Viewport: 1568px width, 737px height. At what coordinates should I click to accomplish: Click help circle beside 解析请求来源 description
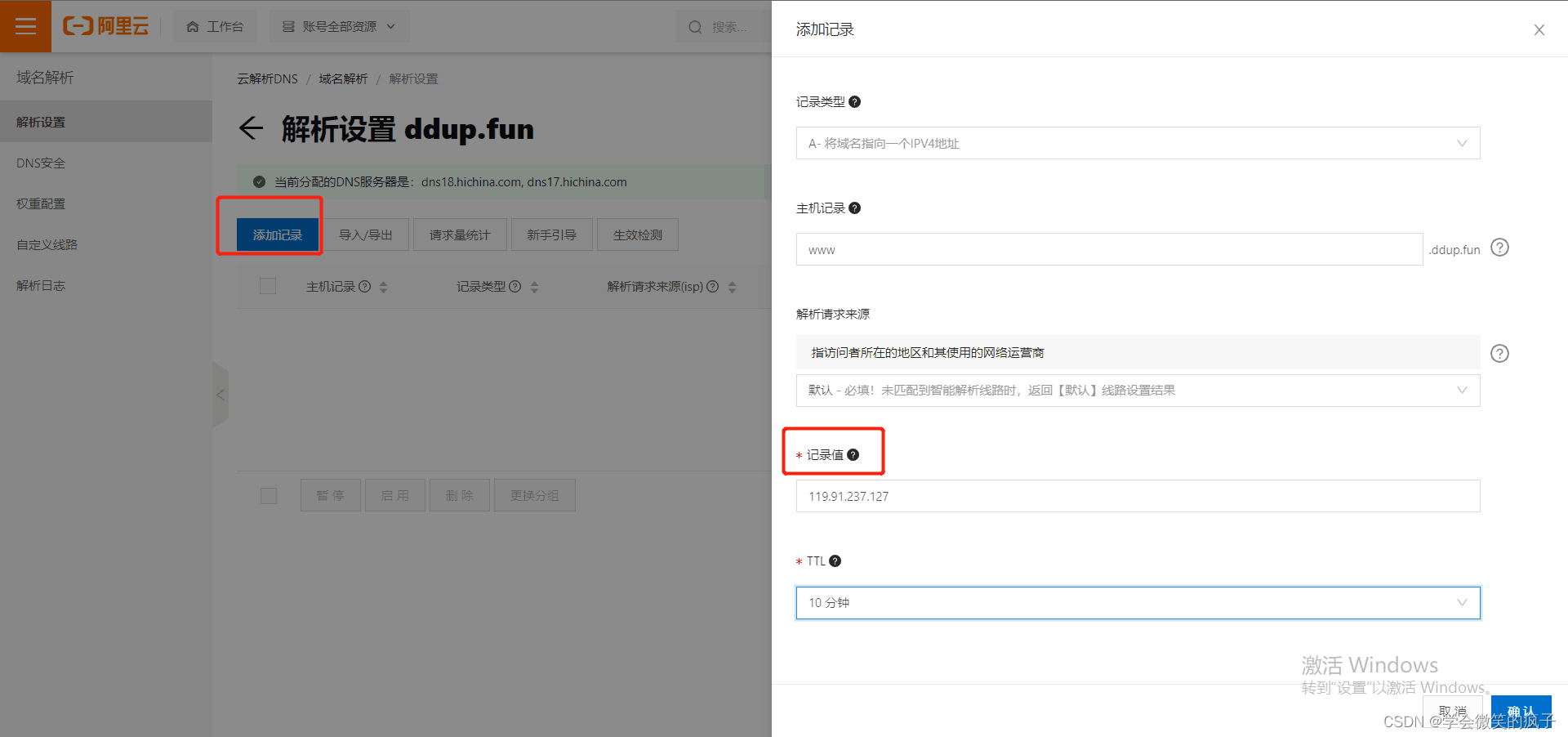[x=1500, y=354]
